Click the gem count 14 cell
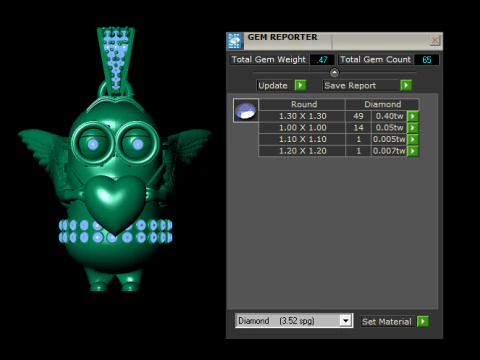 click(358, 128)
